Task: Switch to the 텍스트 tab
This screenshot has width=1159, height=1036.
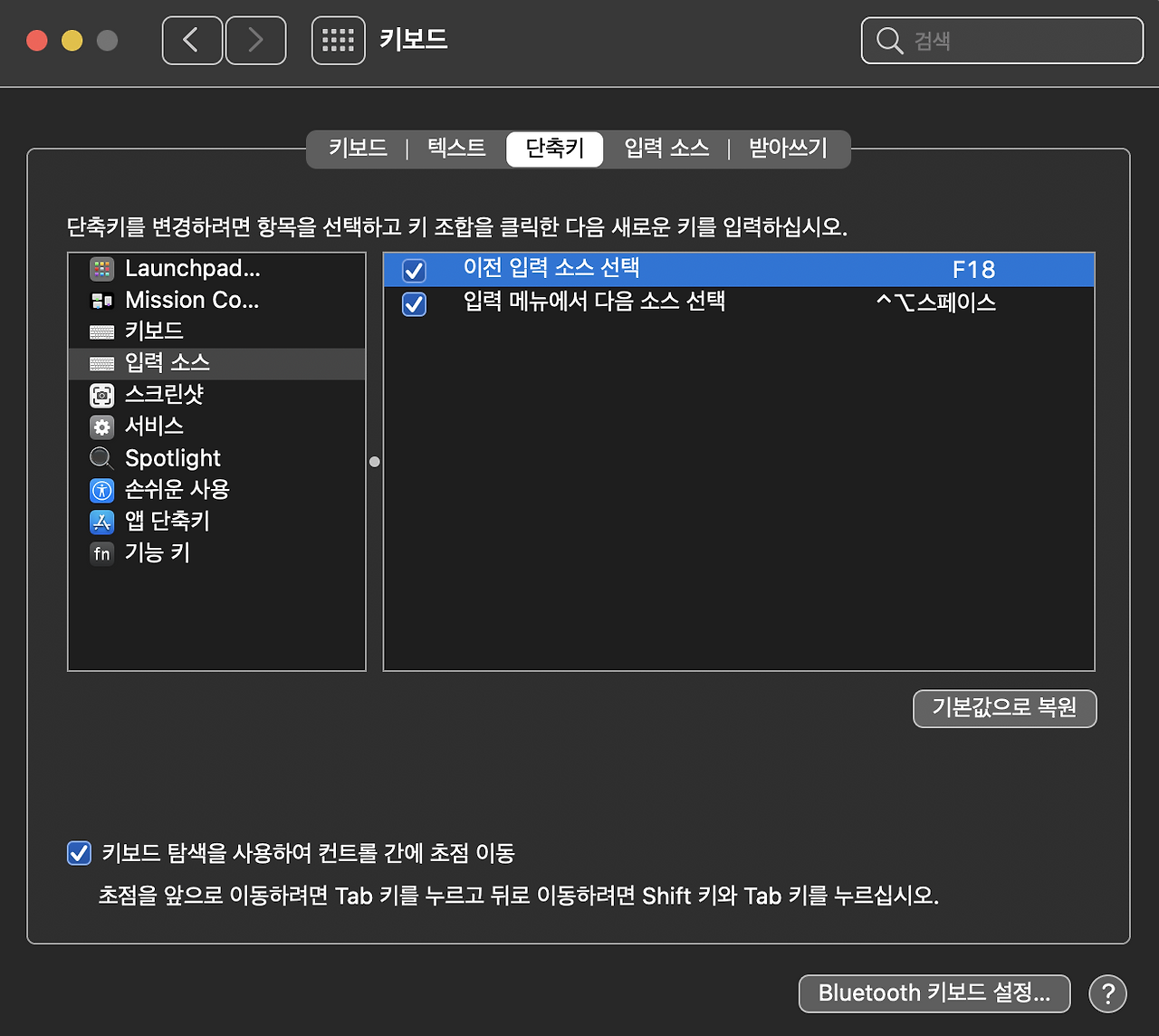Action: coord(455,148)
